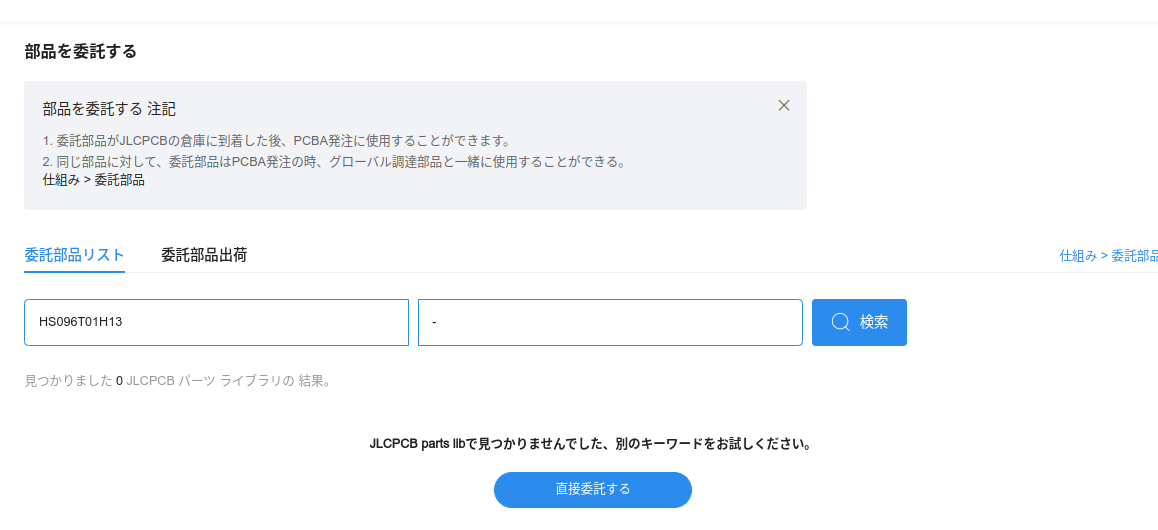Open the 仕組み > 委託部品 link inside the notice box
The width and height of the screenshot is (1158, 530).
[x=94, y=180]
